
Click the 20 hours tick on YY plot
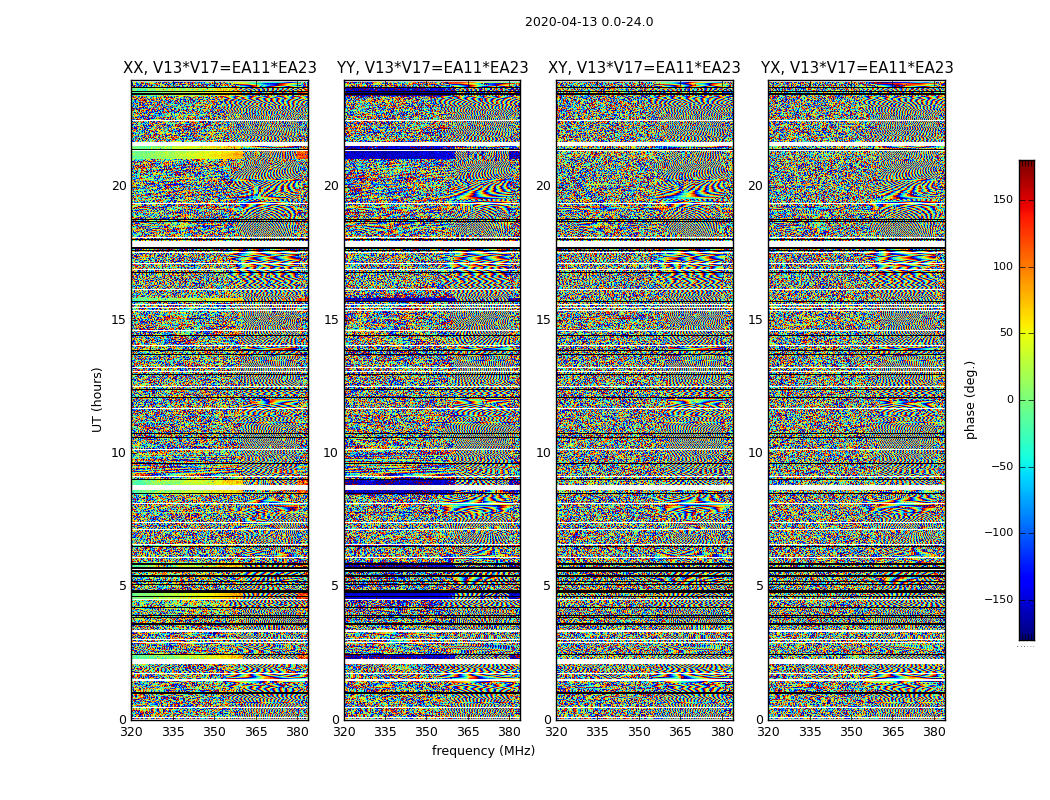click(x=331, y=186)
